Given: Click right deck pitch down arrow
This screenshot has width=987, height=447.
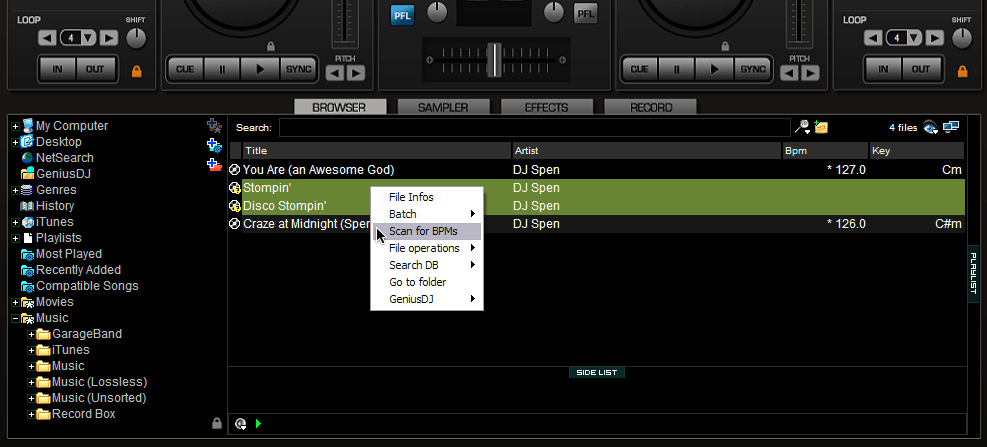Looking at the screenshot, I should tap(789, 74).
